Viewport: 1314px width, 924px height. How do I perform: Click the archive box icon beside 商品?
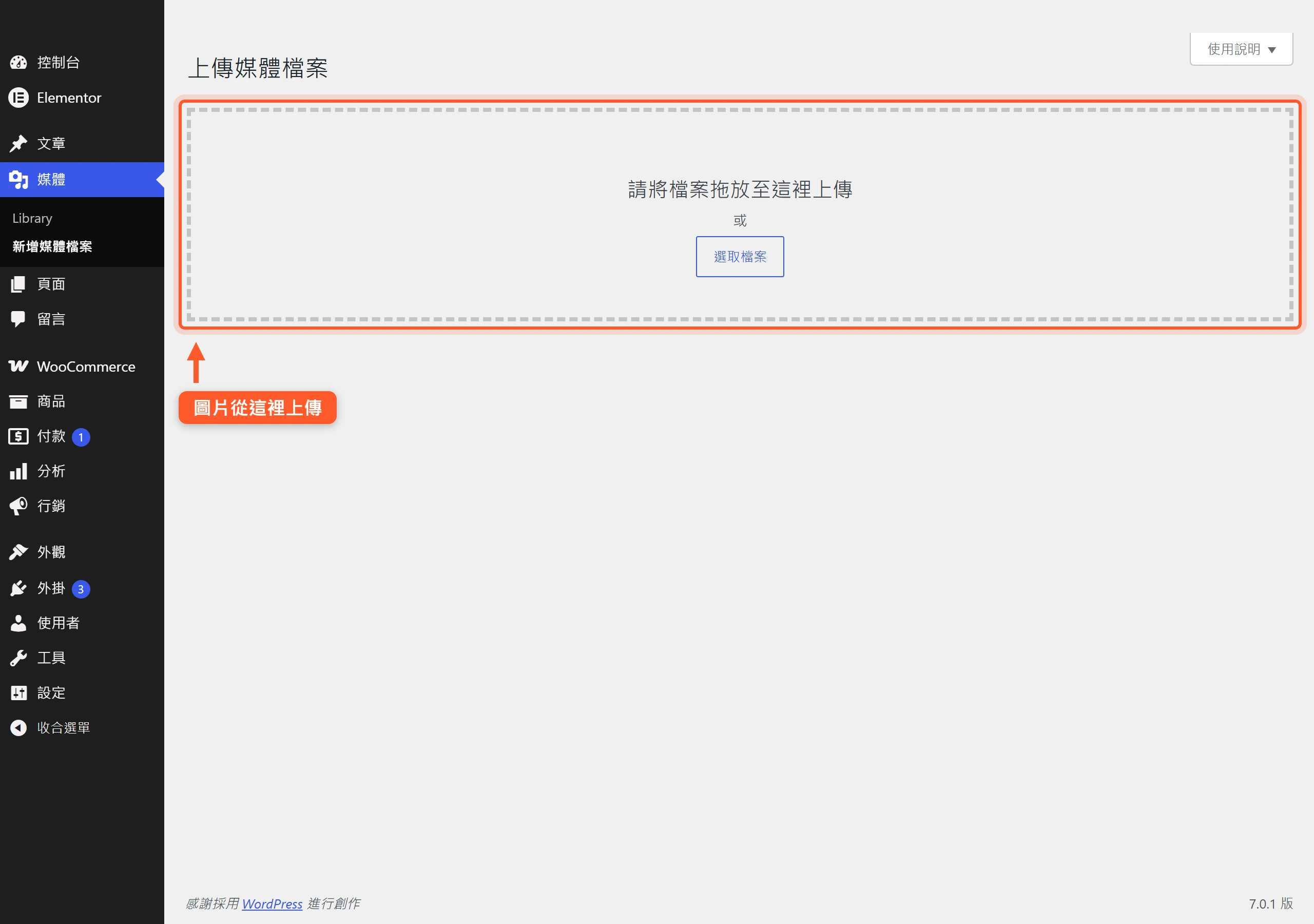point(18,402)
